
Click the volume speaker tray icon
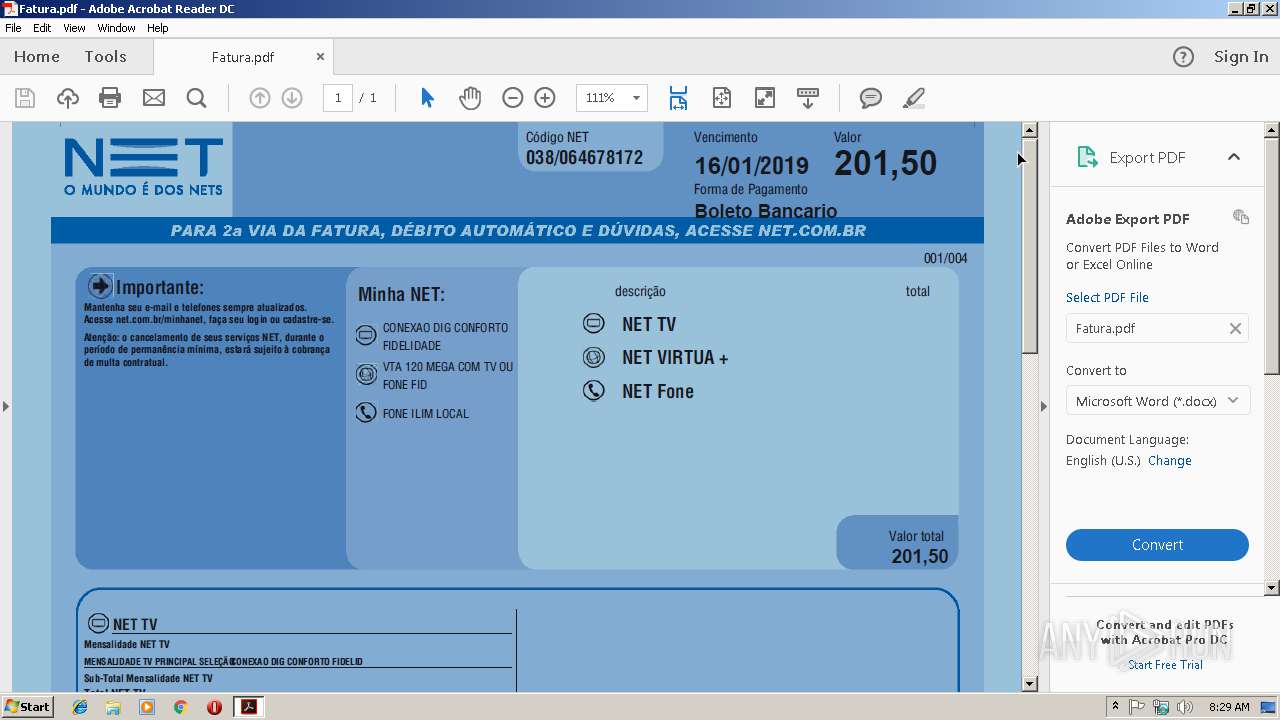click(x=1185, y=707)
